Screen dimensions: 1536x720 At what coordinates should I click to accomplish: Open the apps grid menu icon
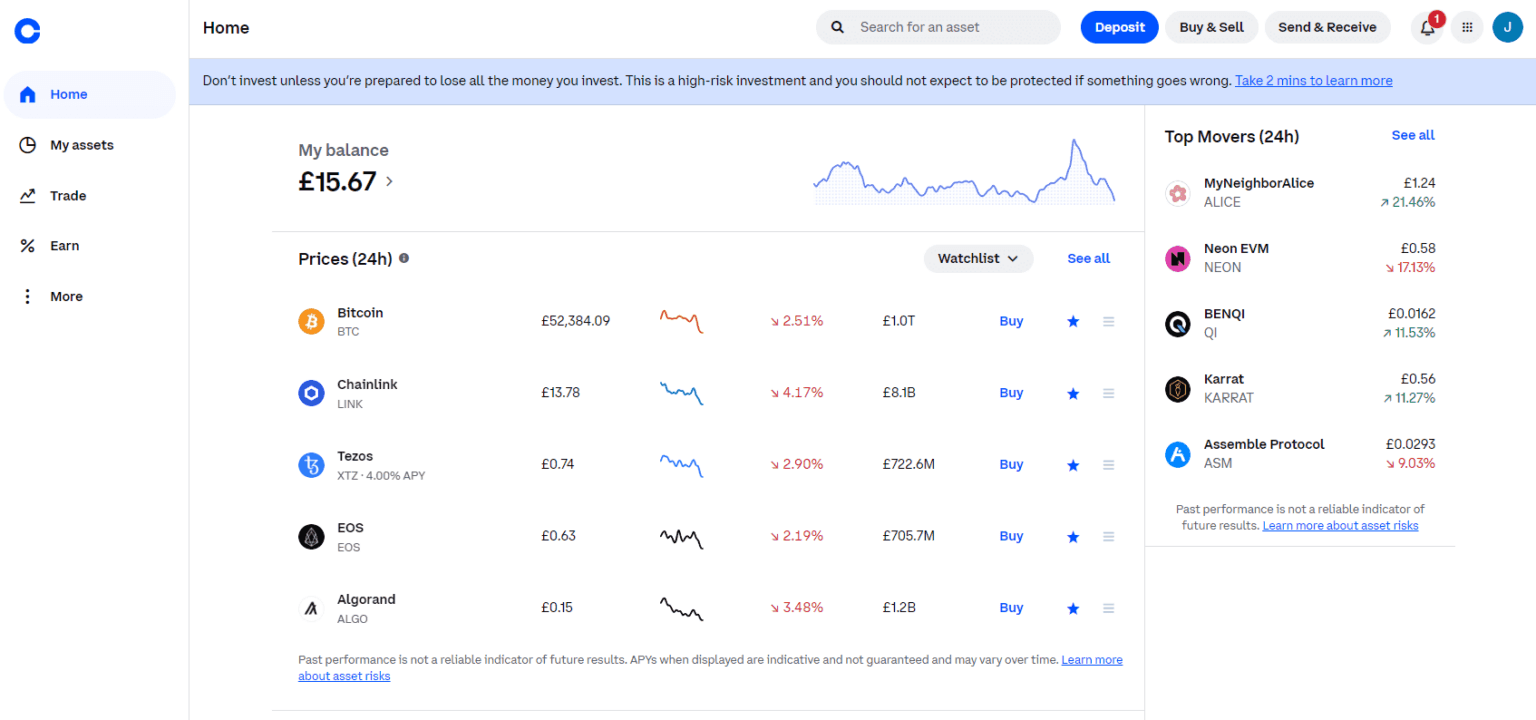click(1467, 28)
